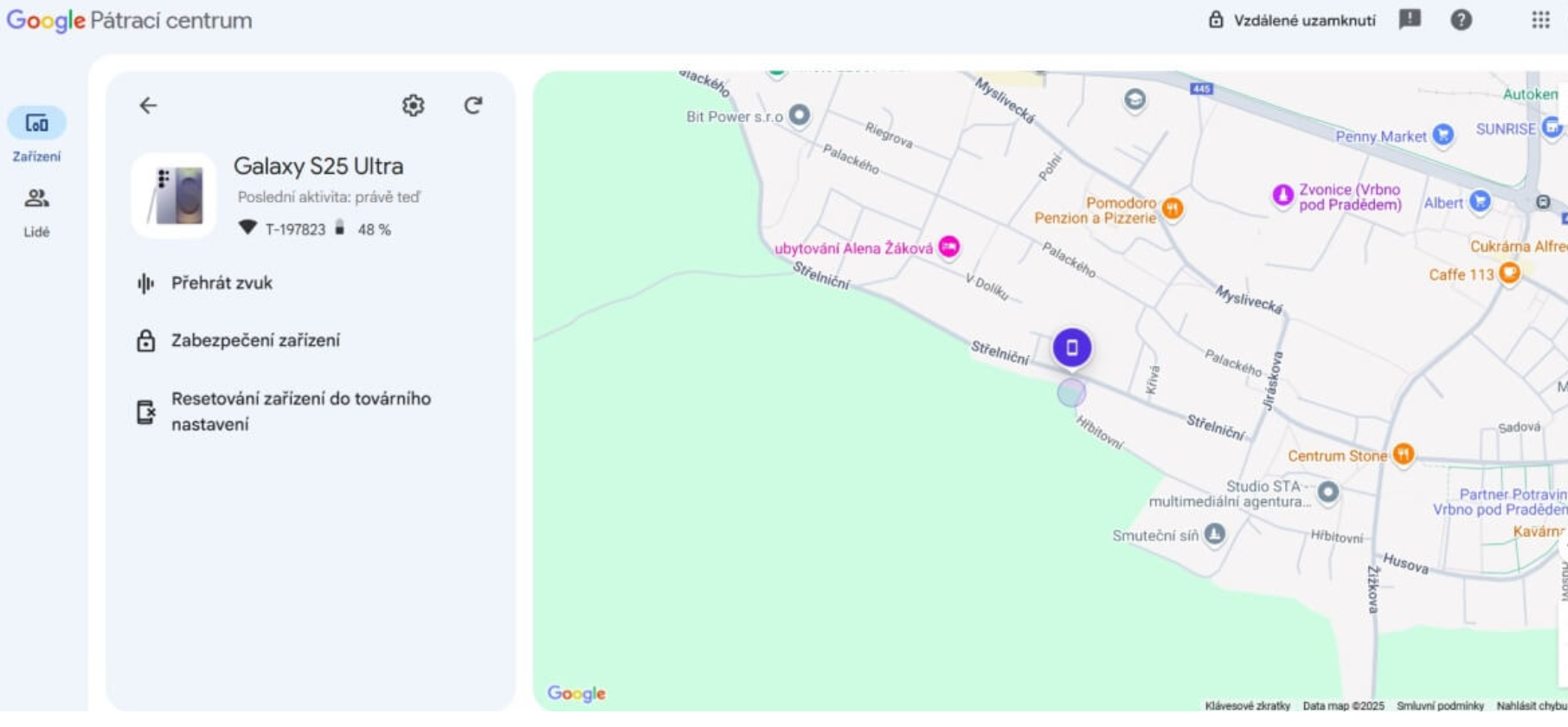Refresh the device location
The height and width of the screenshot is (727, 1568).
(x=472, y=106)
